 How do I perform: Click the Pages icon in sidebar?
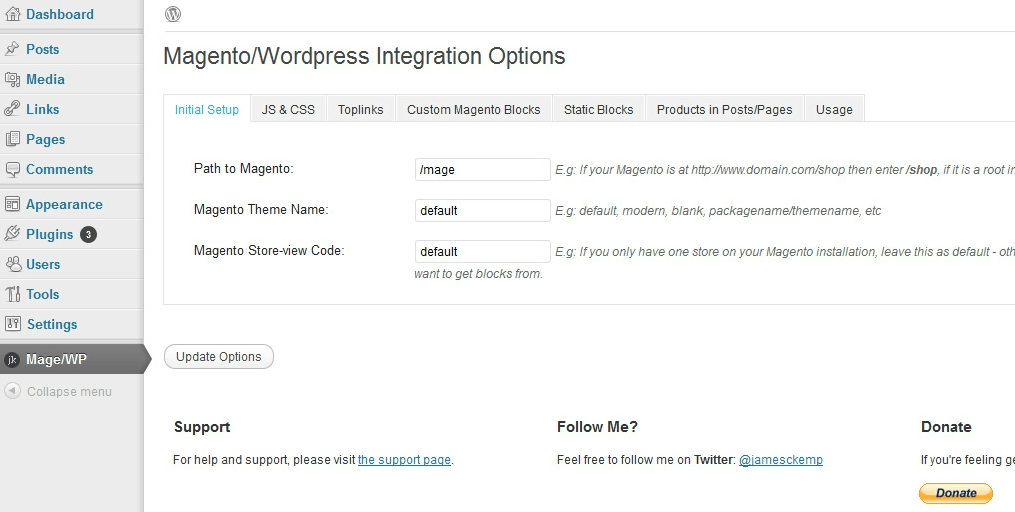(12, 139)
